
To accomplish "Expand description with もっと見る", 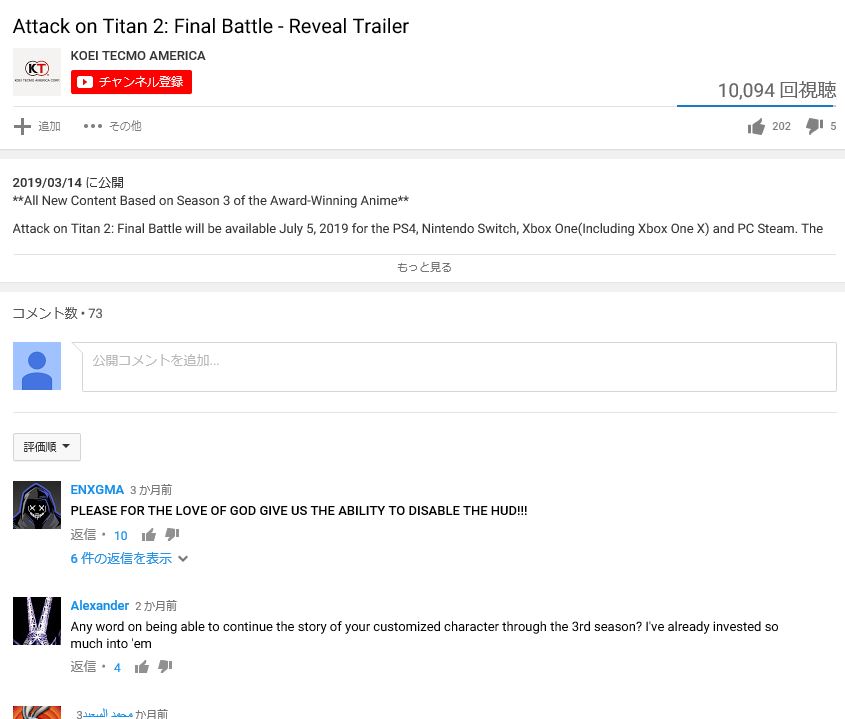I will (424, 267).
